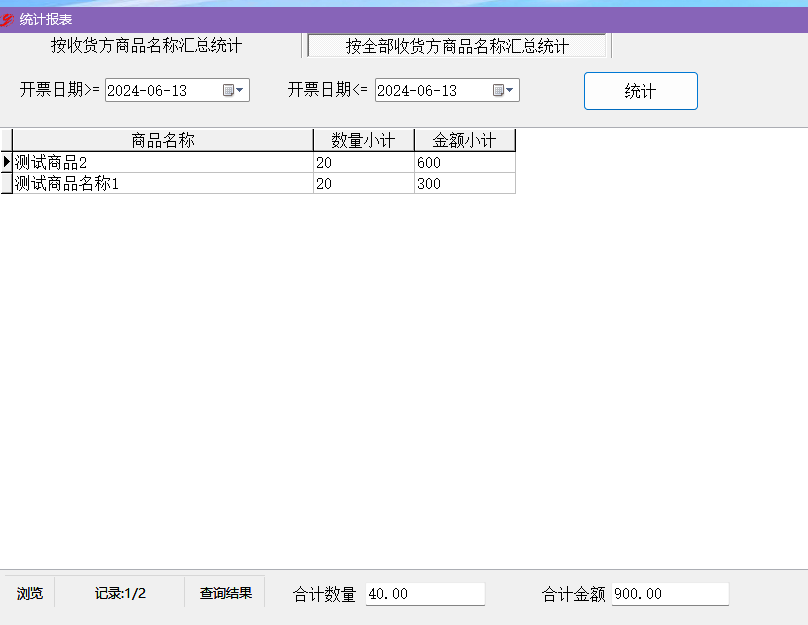Viewport: 808px width, 625px height.
Task: Click the 合计数量 label
Action: point(324,595)
